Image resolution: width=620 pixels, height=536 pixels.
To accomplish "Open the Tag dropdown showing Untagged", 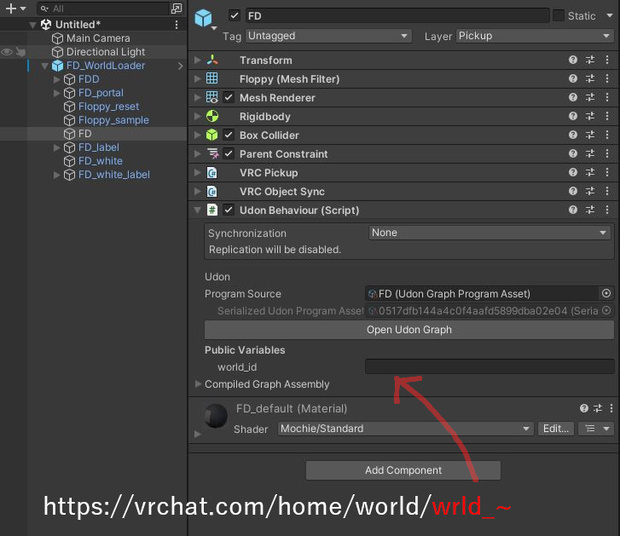I will point(329,36).
